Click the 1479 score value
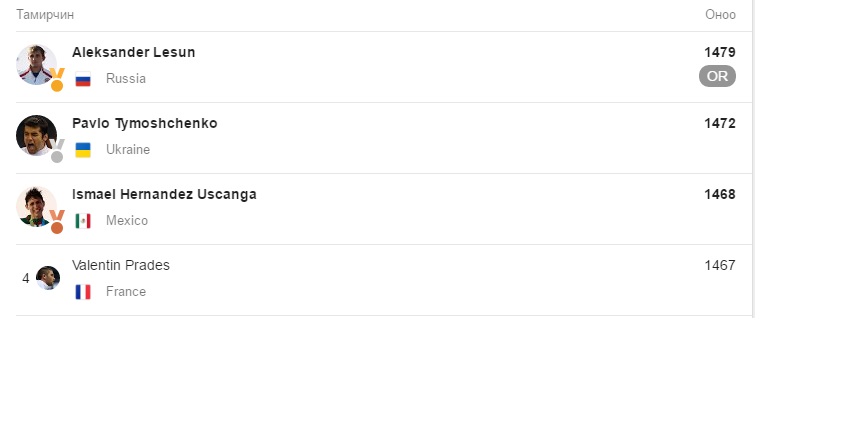The image size is (864, 430). tap(720, 52)
